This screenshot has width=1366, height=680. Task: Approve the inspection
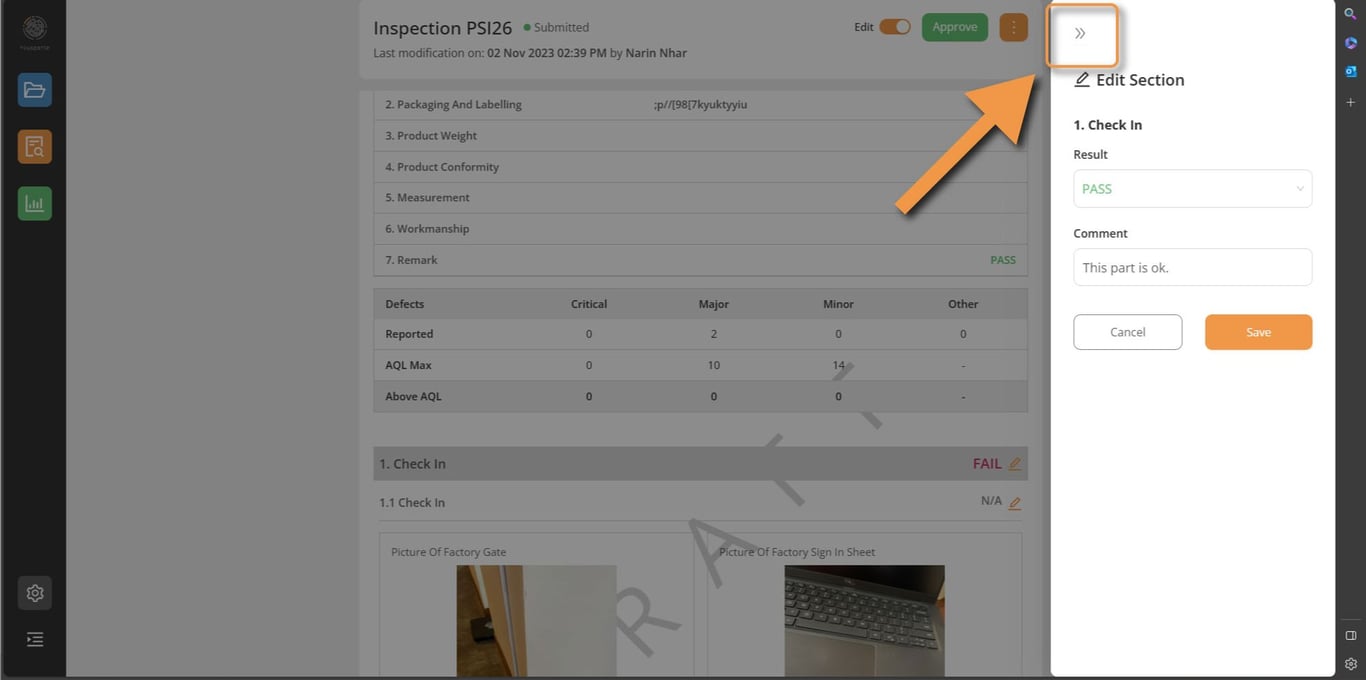(954, 27)
